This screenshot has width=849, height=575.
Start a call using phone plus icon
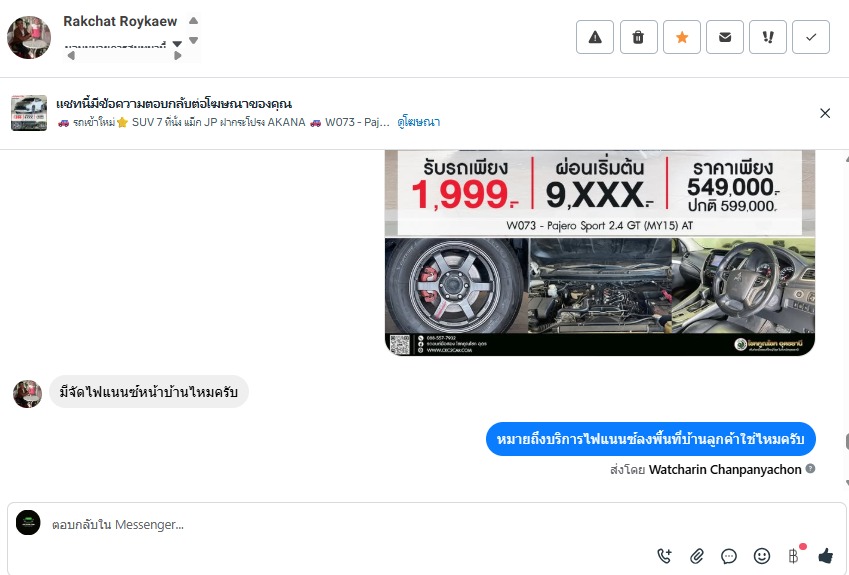pos(664,556)
